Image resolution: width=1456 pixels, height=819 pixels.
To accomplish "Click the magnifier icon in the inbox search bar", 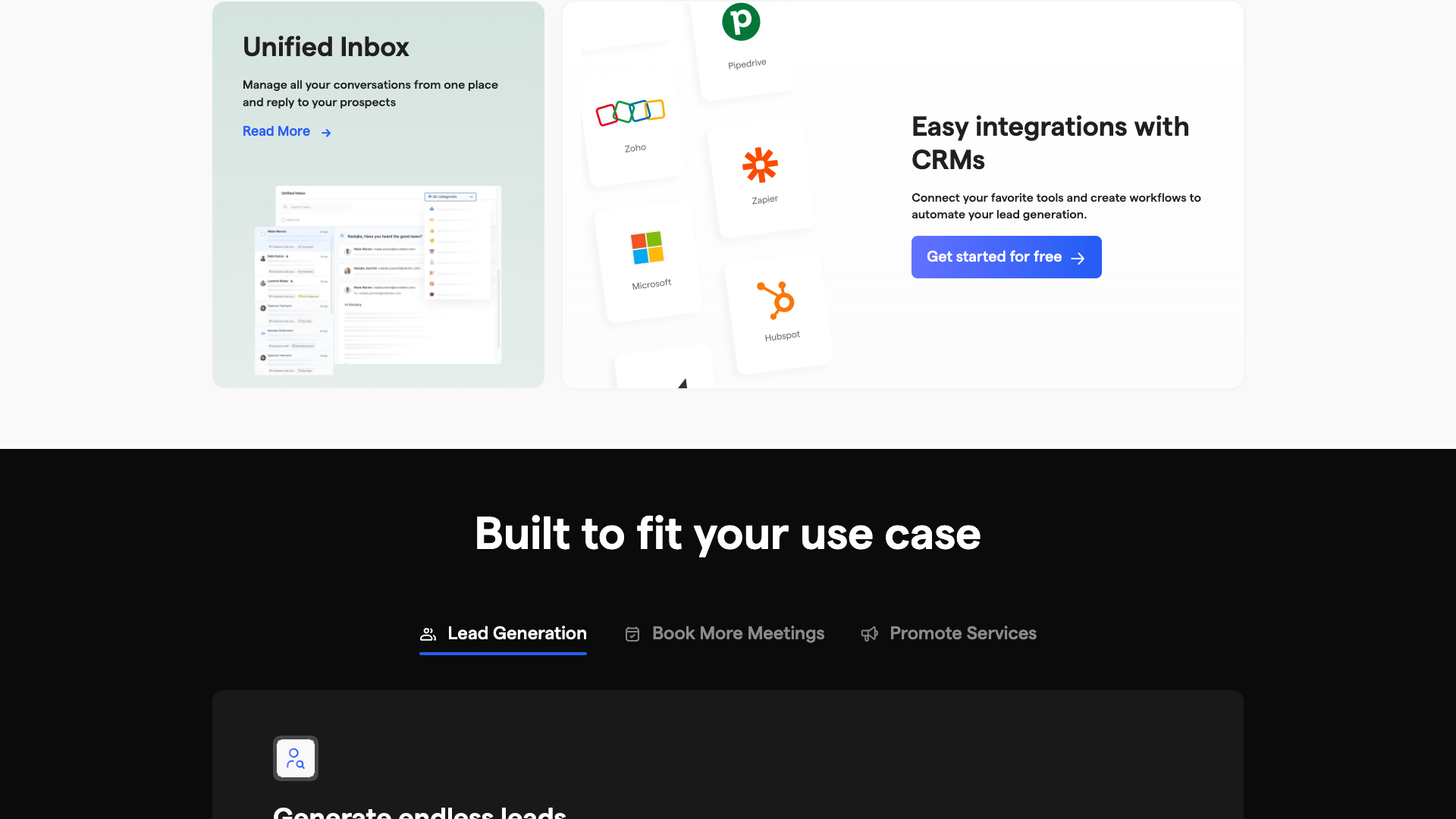I will pos(286,206).
